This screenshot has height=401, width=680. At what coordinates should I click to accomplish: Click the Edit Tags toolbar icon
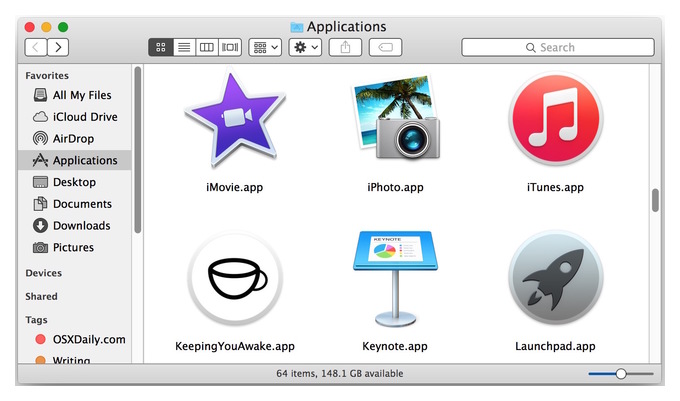385,47
